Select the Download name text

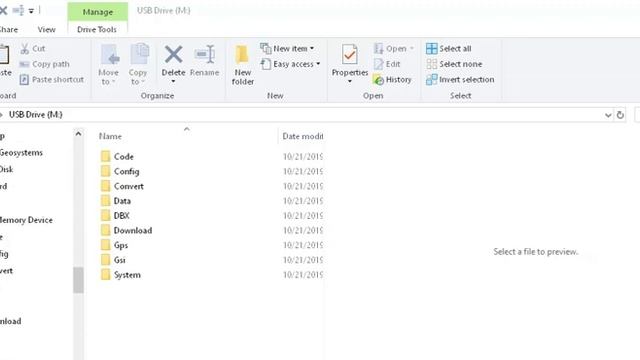click(133, 230)
